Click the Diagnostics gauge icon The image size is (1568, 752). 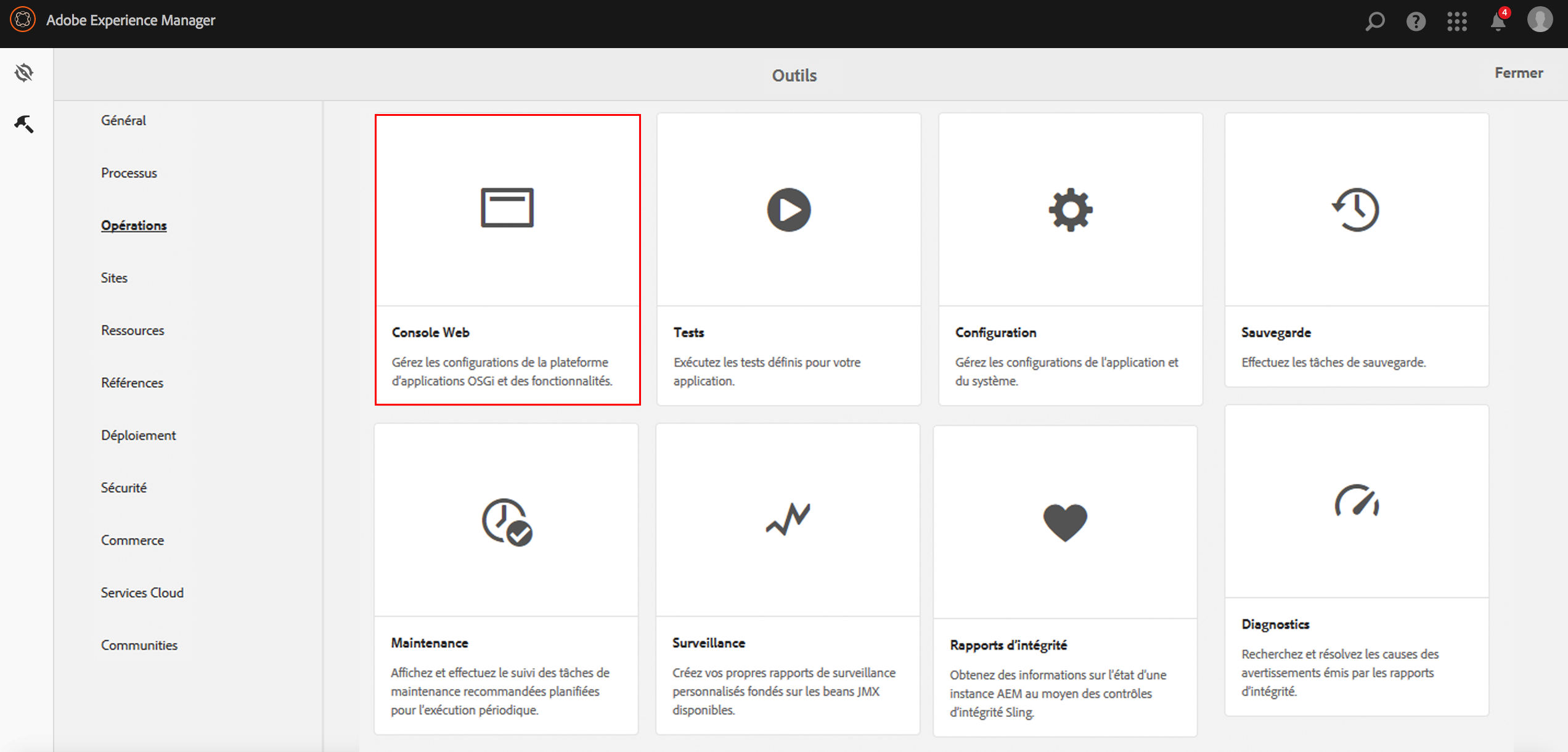pyautogui.click(x=1356, y=501)
